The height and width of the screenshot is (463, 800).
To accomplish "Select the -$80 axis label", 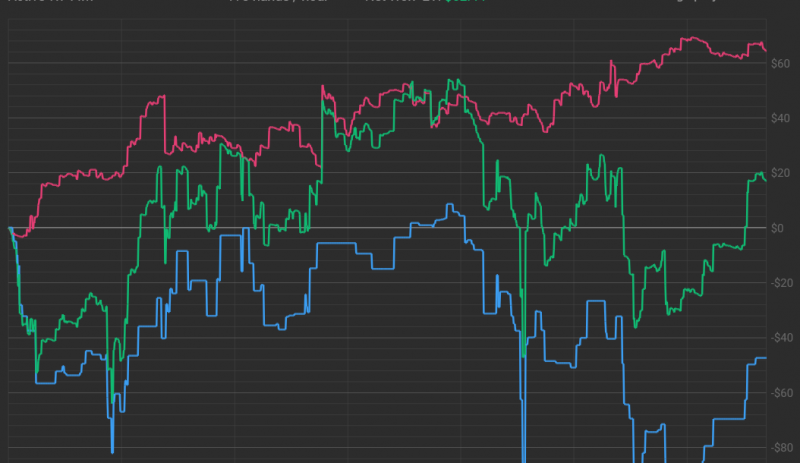I will coord(780,447).
